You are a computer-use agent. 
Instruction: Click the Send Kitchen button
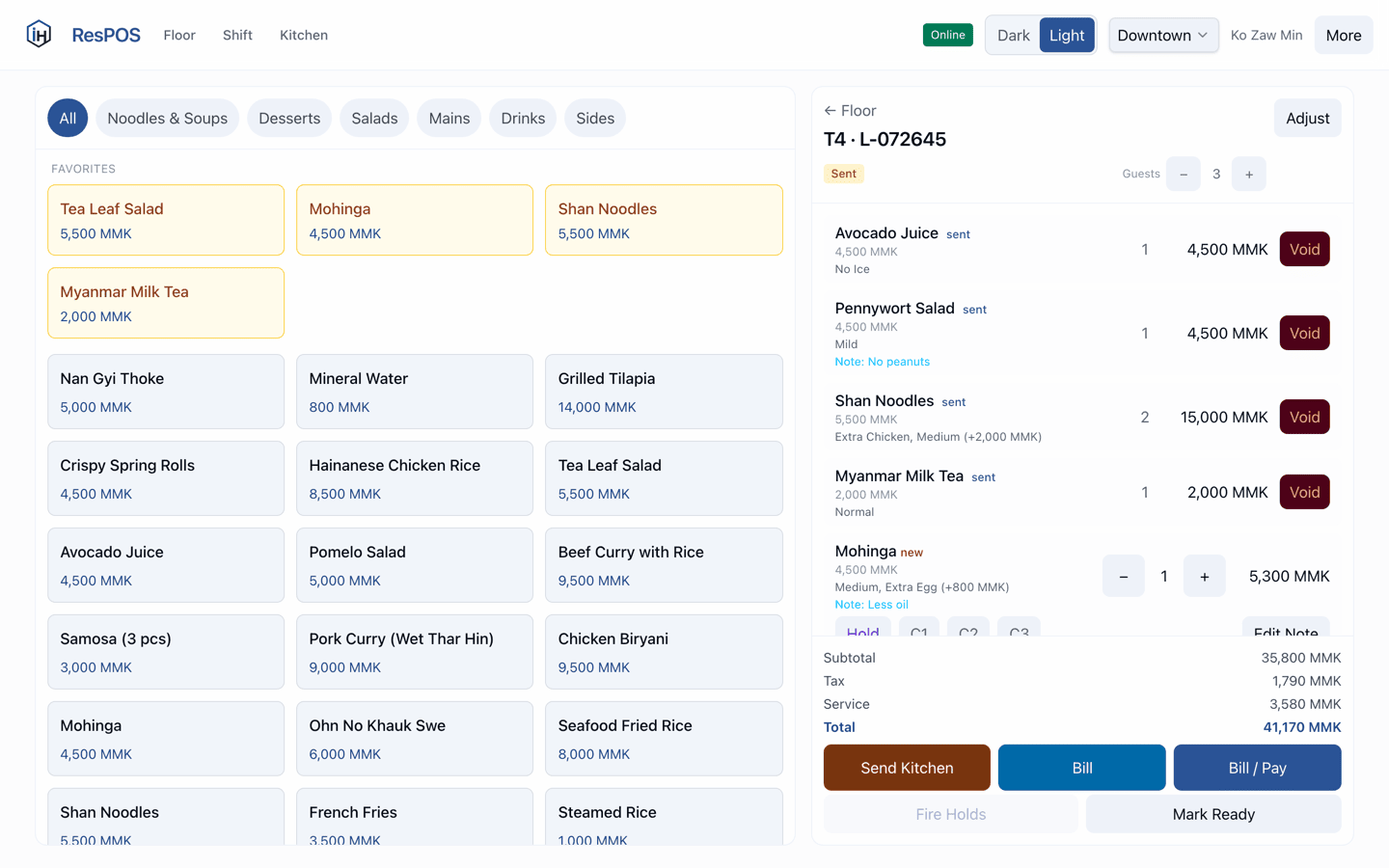(907, 768)
